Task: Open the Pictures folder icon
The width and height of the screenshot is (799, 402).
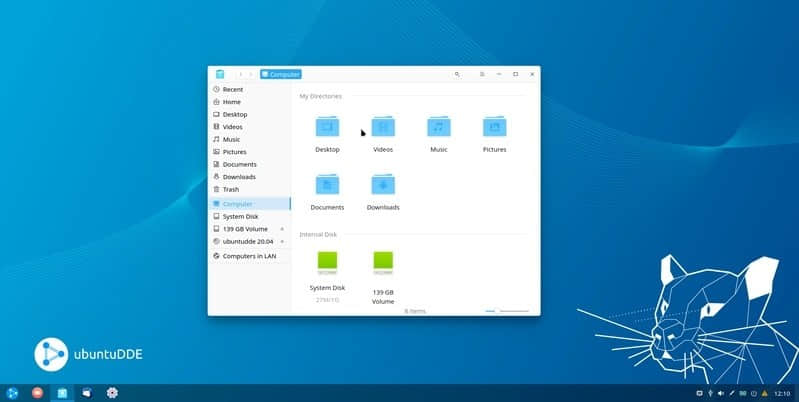Action: point(494,128)
